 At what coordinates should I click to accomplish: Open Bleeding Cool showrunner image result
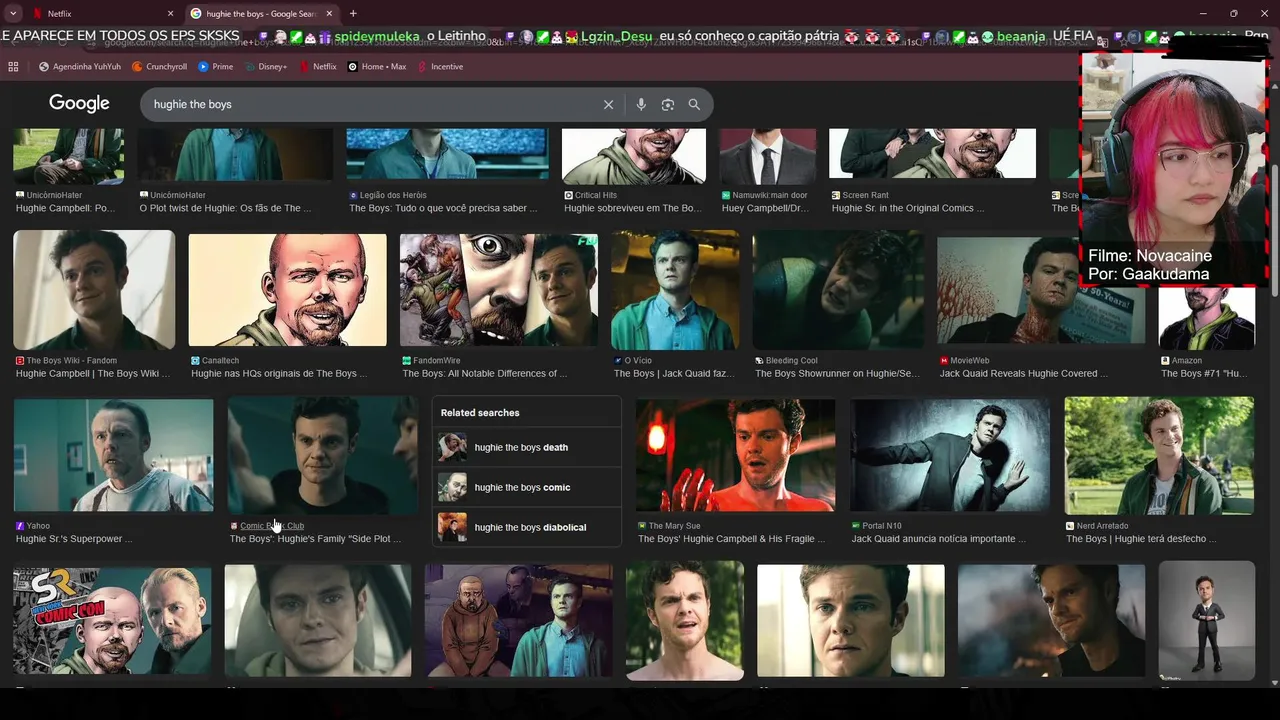pos(838,290)
